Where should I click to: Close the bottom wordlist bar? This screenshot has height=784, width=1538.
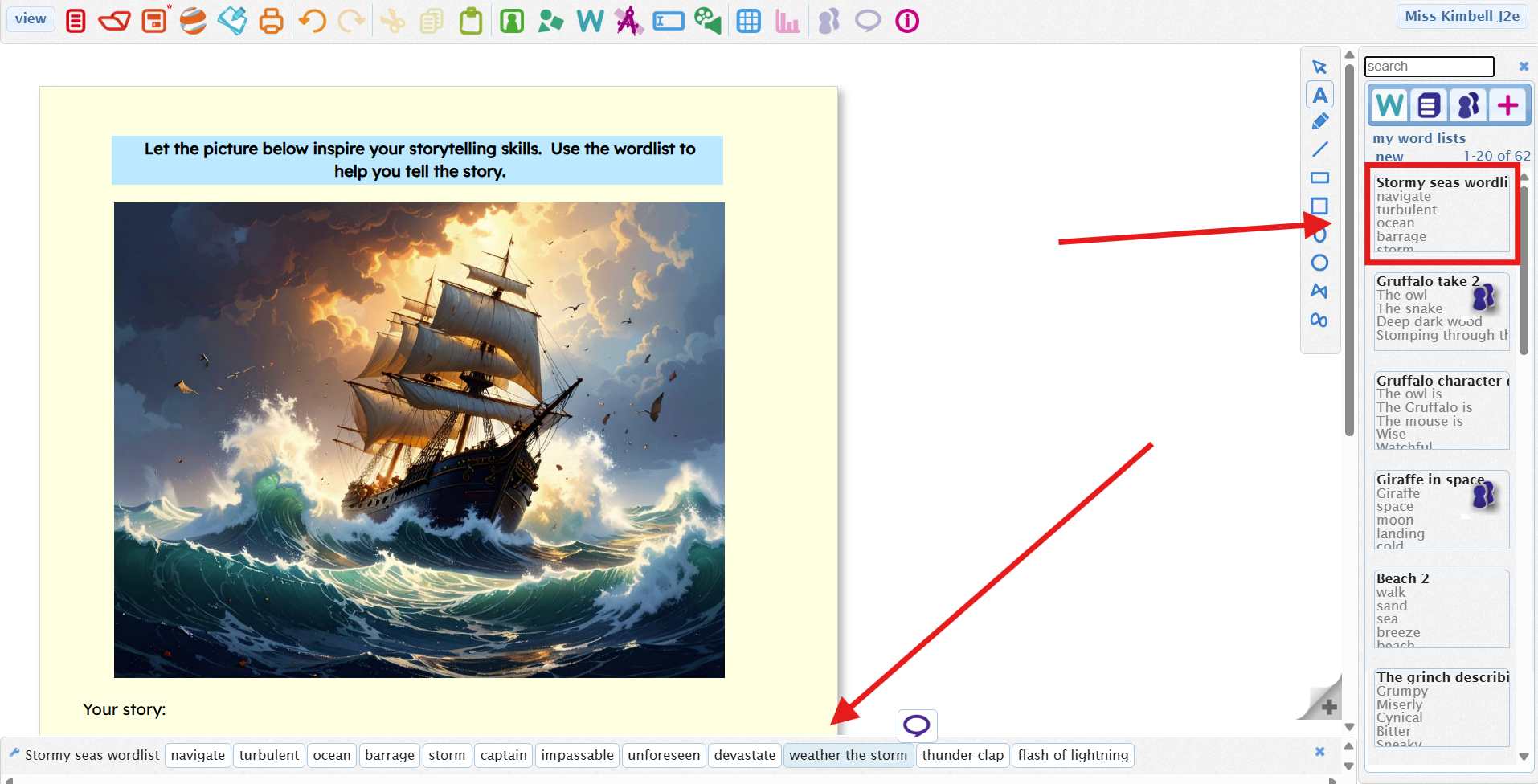[1319, 752]
